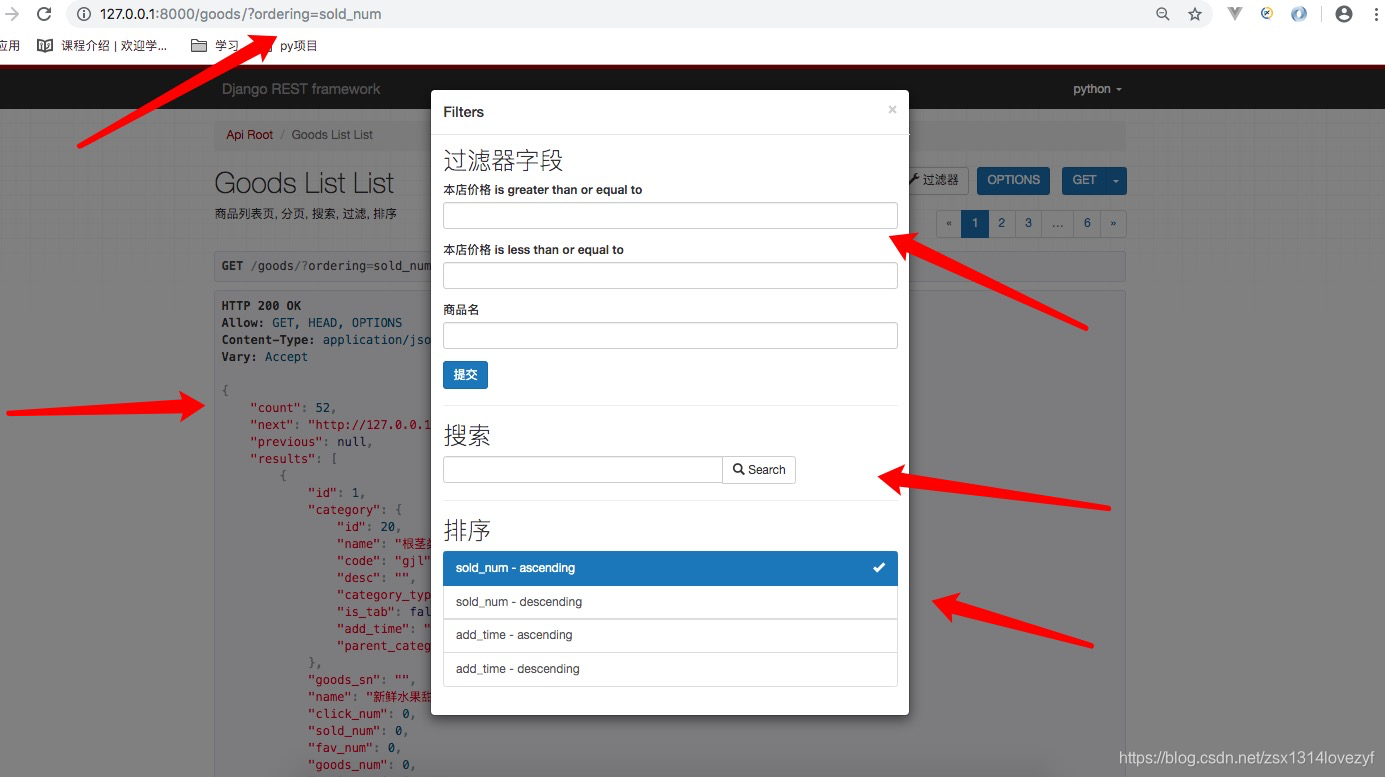This screenshot has height=777, width=1385.
Task: Bookmark this page with the star icon
Action: coord(1195,14)
